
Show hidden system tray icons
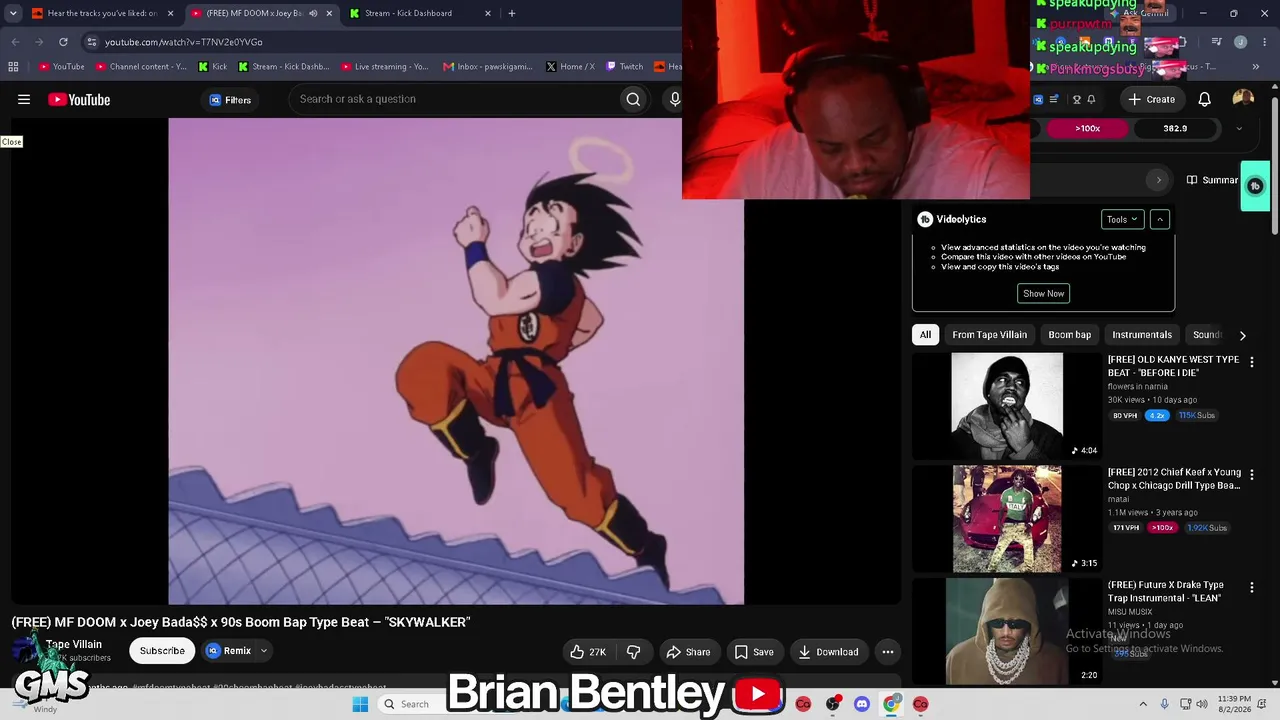pos(1143,704)
